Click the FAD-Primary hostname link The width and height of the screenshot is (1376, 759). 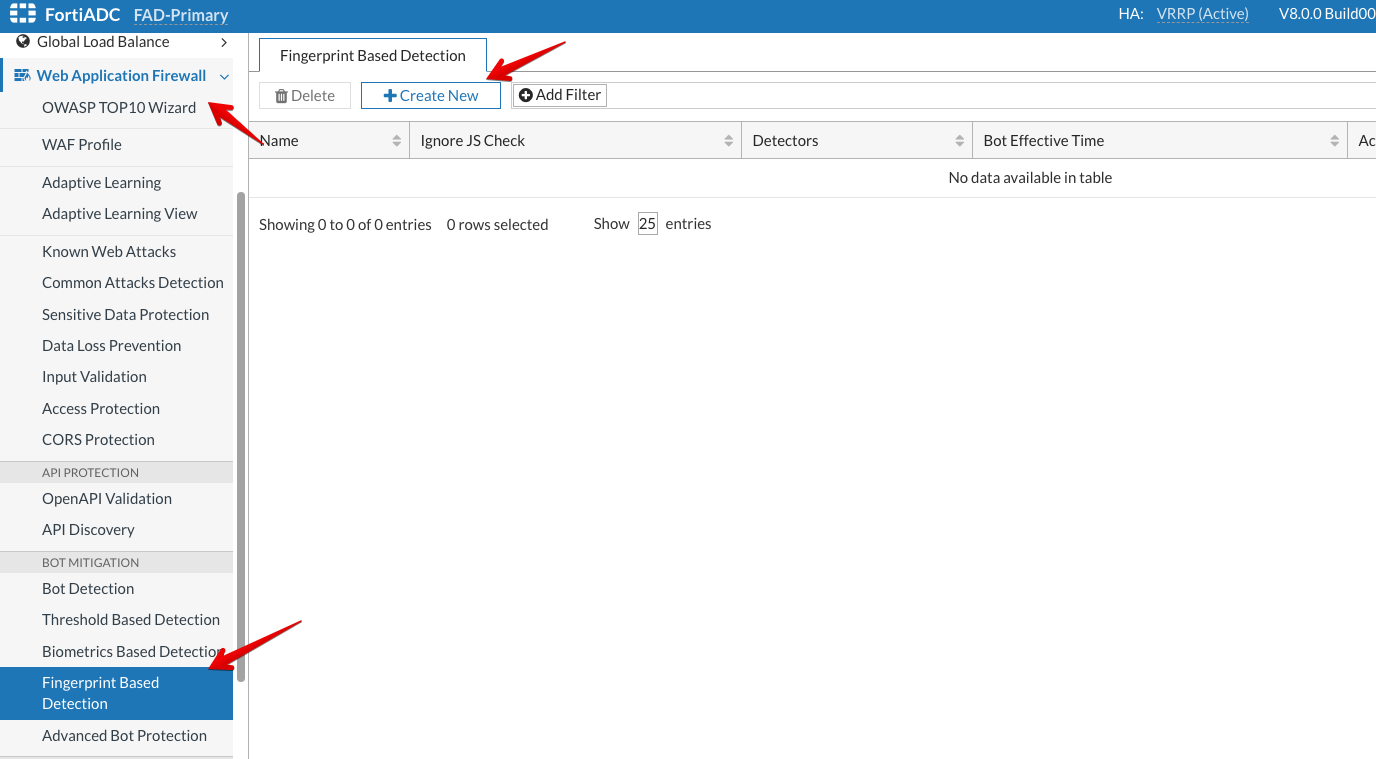181,15
